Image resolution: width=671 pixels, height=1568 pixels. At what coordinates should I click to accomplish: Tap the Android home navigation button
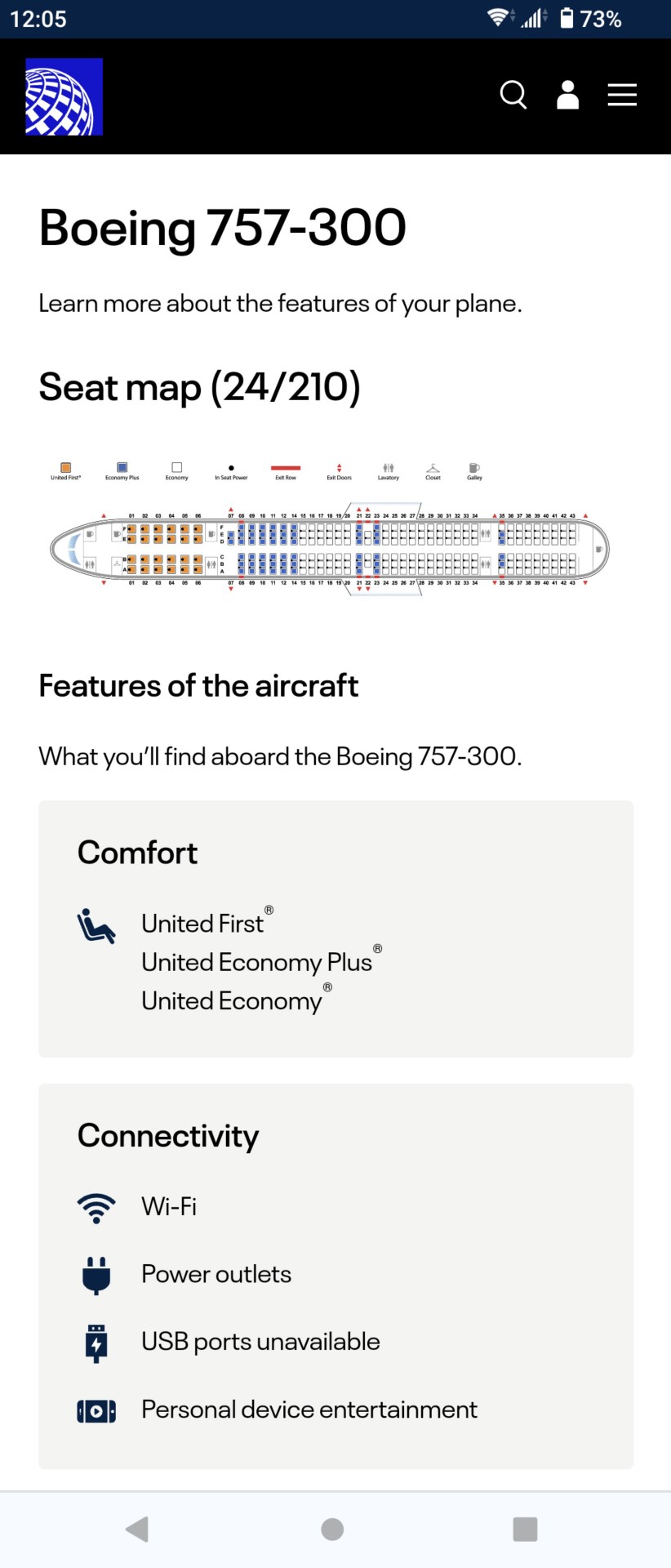click(332, 1529)
